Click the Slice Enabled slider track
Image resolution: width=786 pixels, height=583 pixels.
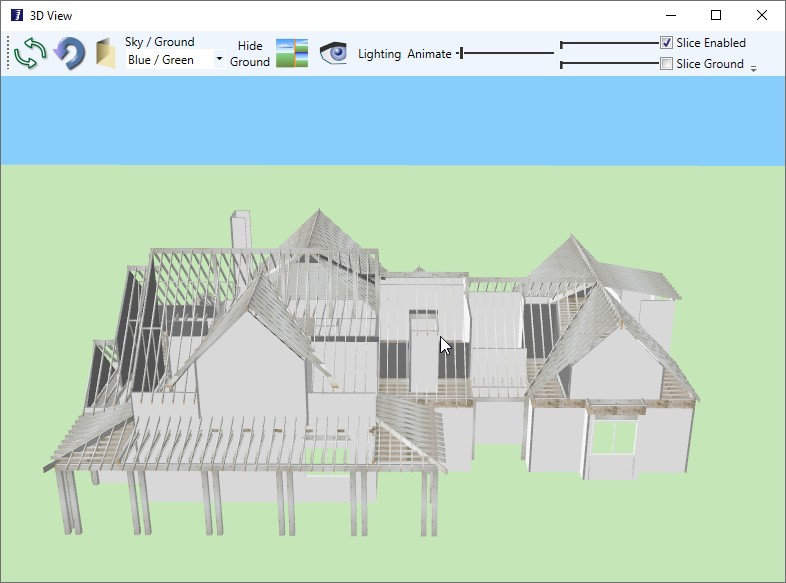(609, 44)
